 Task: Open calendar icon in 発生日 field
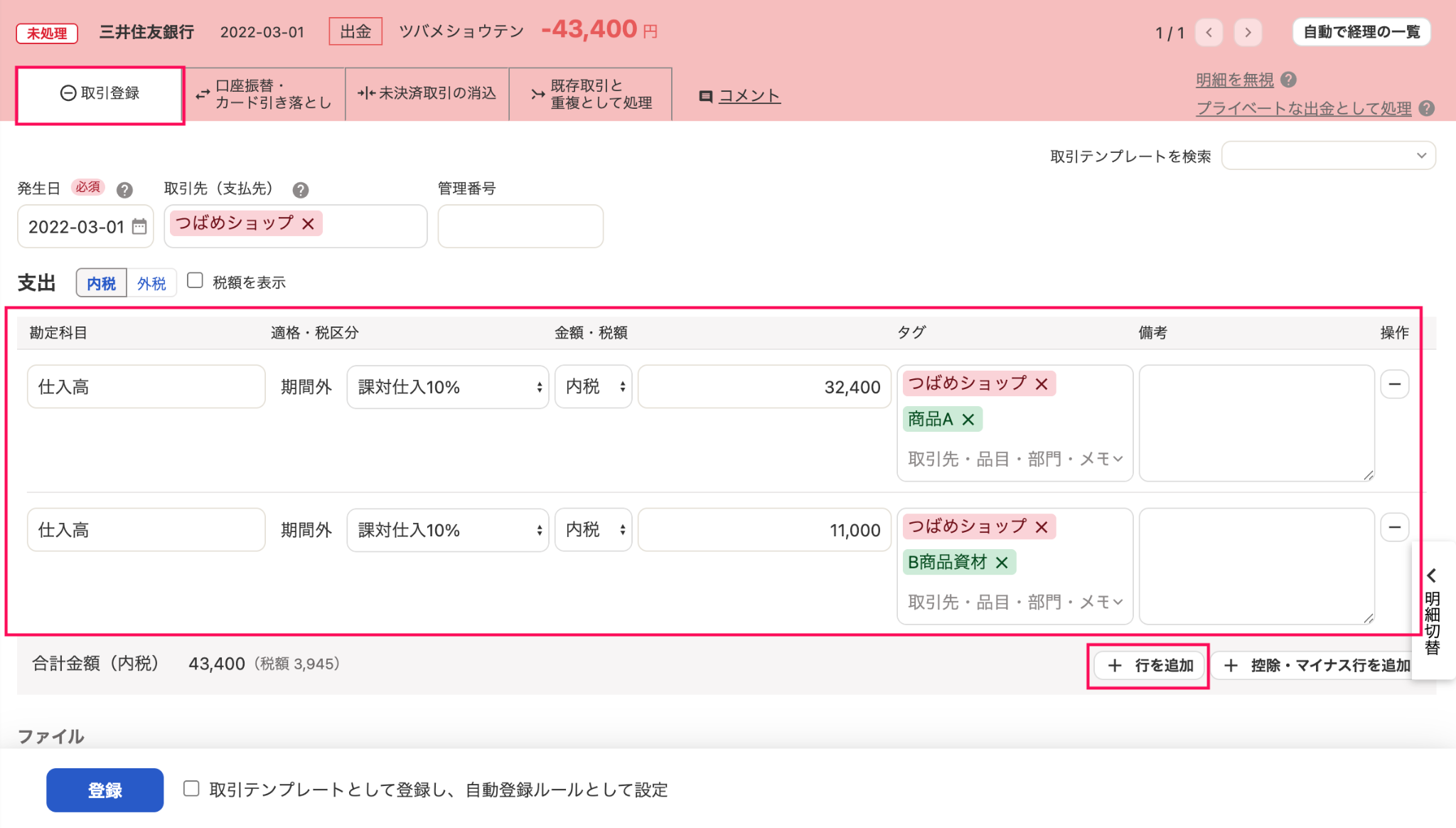(139, 227)
